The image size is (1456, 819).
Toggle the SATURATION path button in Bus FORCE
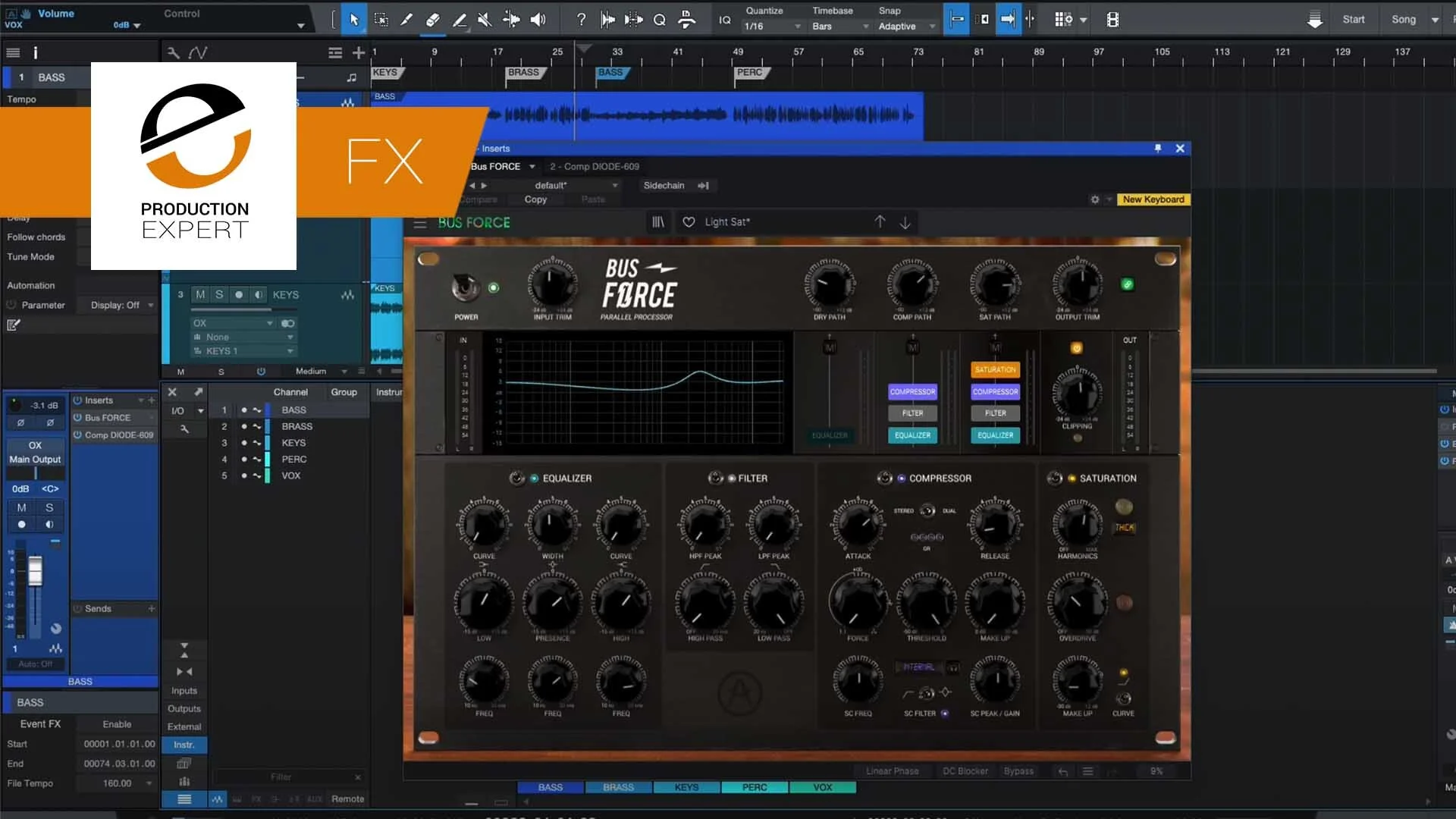tap(995, 369)
